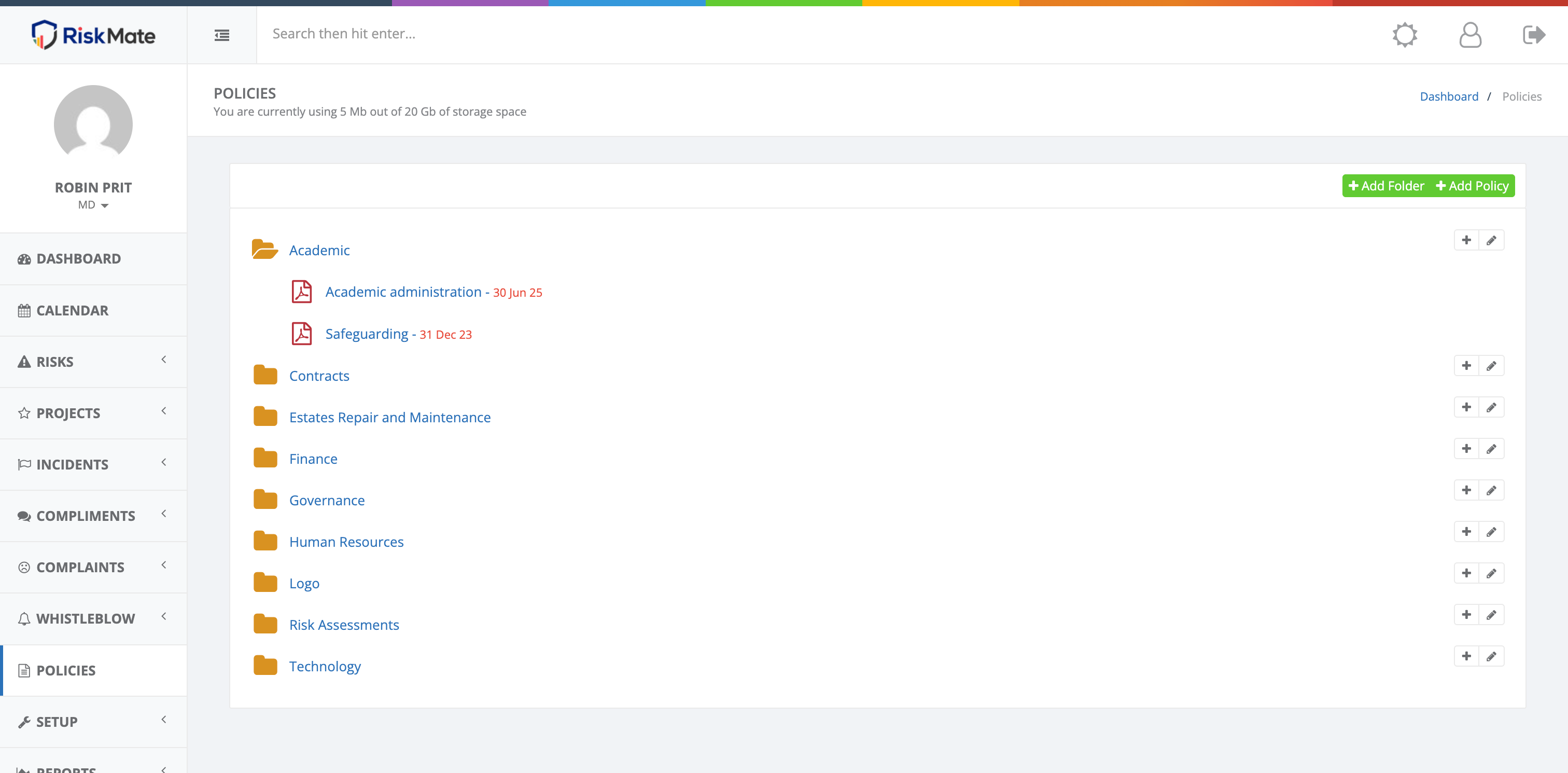Viewport: 1568px width, 773px height.
Task: Click the Add Policy button
Action: pyautogui.click(x=1472, y=186)
